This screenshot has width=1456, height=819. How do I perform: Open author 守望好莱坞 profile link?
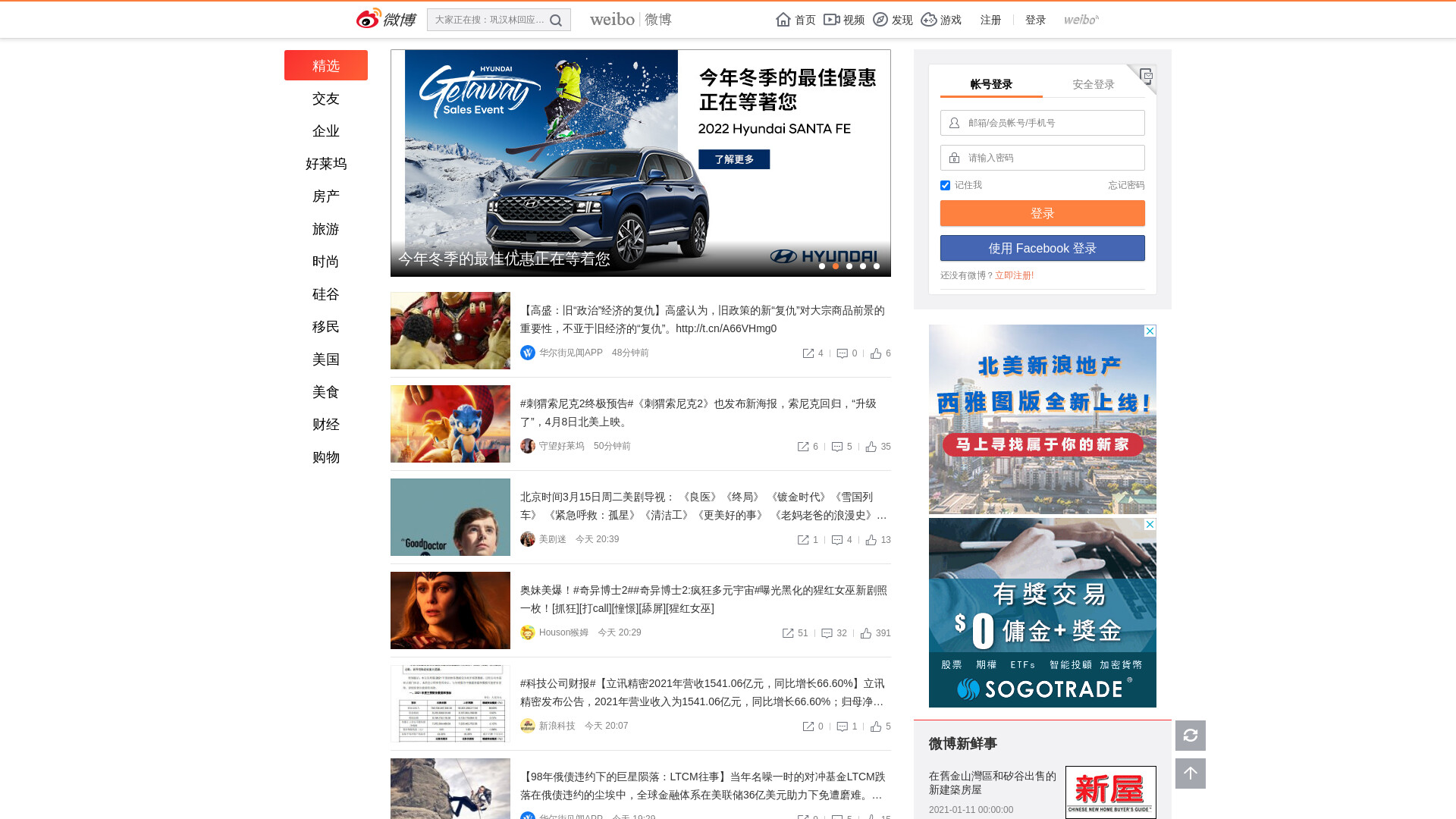[562, 446]
